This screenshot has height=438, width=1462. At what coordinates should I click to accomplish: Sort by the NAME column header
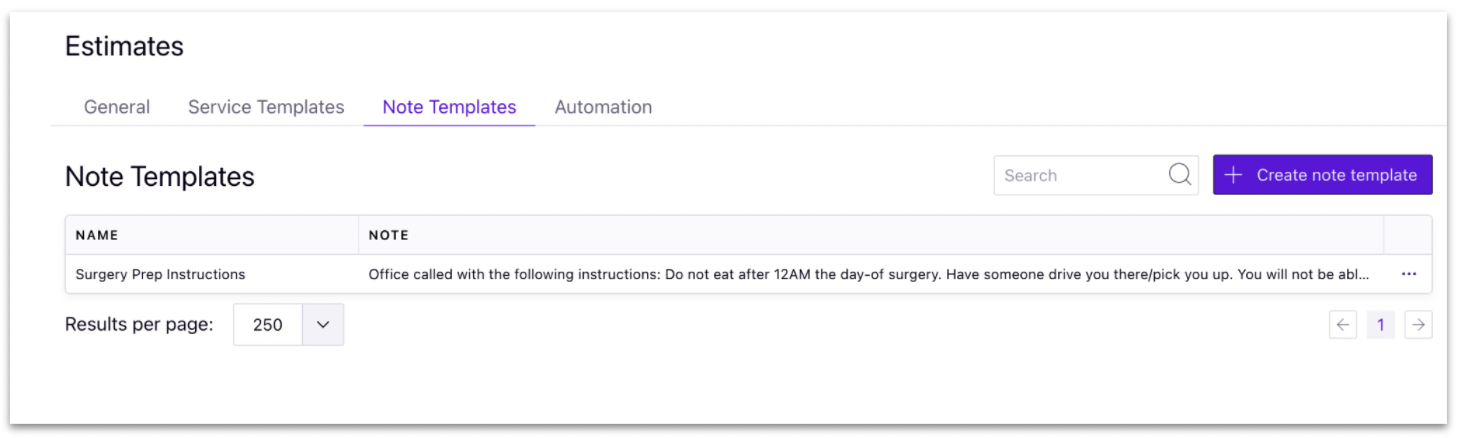(x=97, y=235)
